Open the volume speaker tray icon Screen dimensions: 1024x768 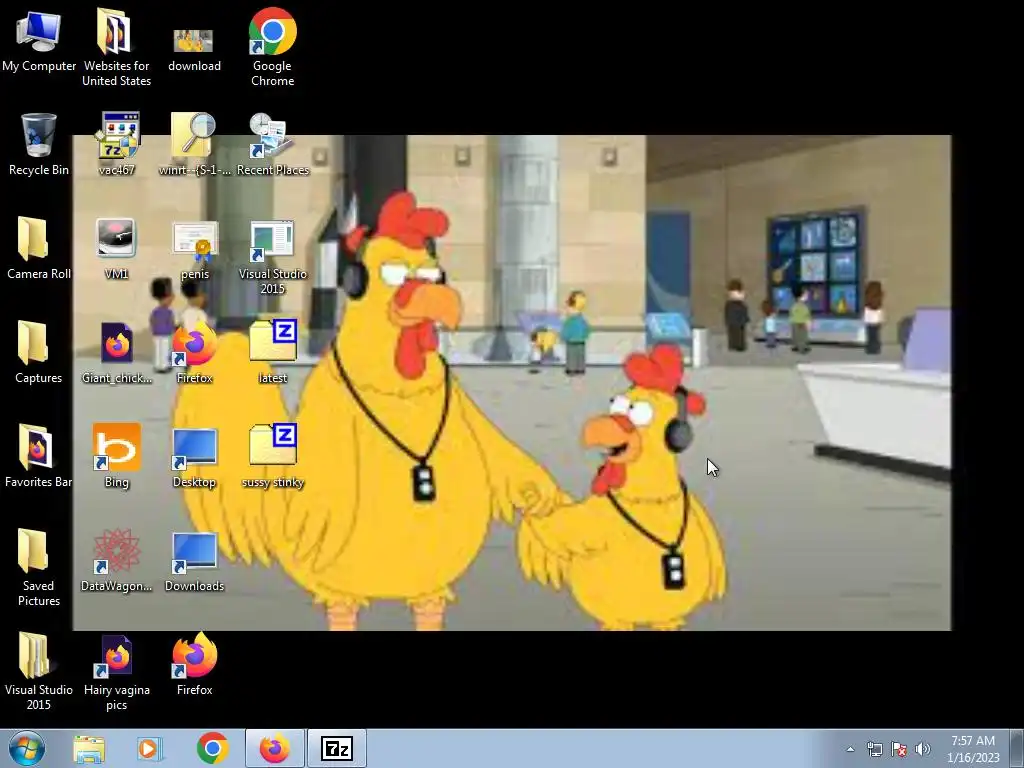point(923,749)
